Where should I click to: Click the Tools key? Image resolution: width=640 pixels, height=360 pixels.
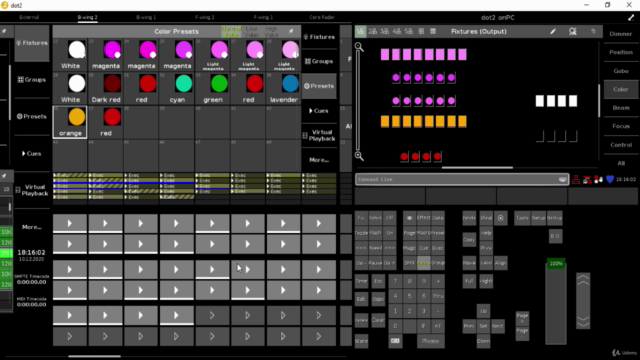click(522, 218)
